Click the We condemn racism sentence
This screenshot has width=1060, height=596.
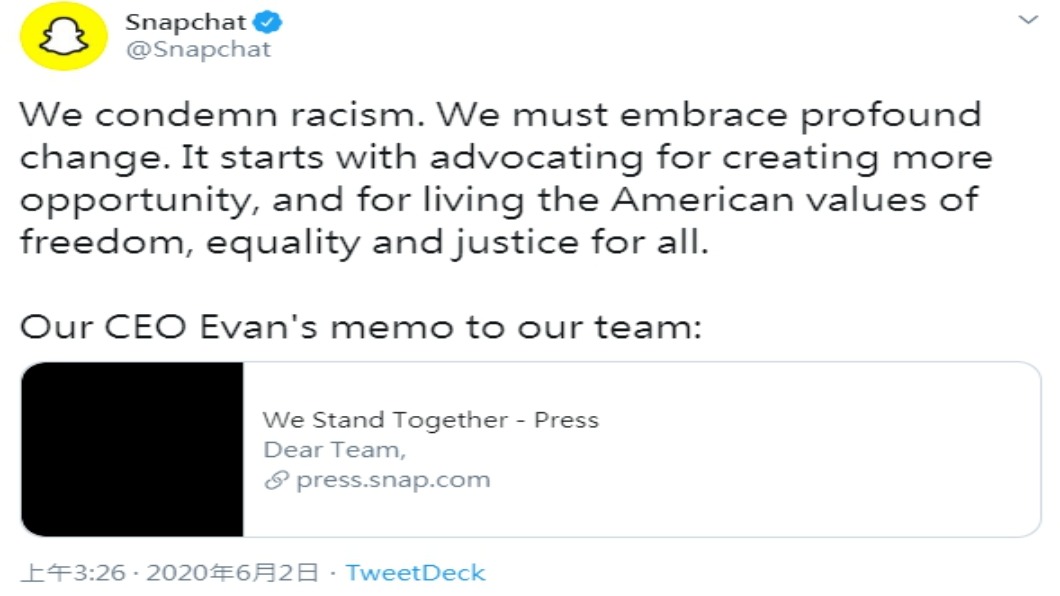[222, 115]
